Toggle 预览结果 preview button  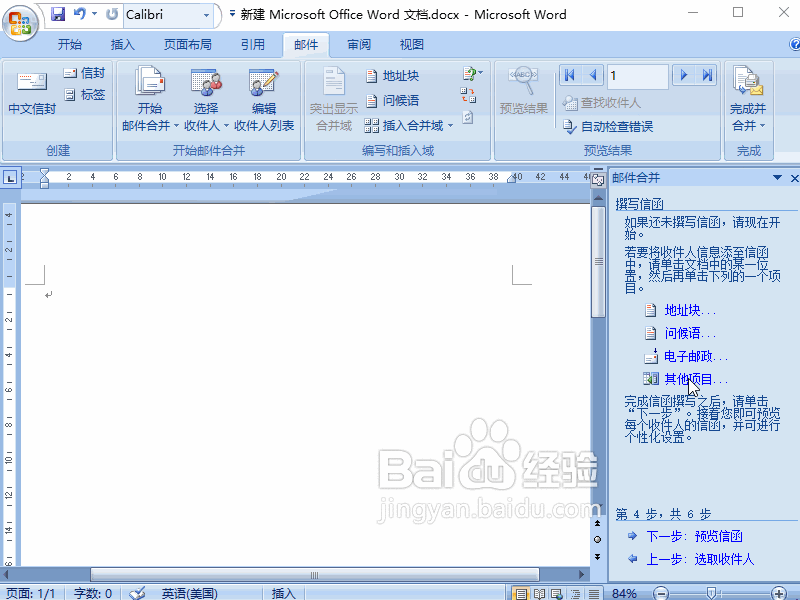pyautogui.click(x=523, y=91)
